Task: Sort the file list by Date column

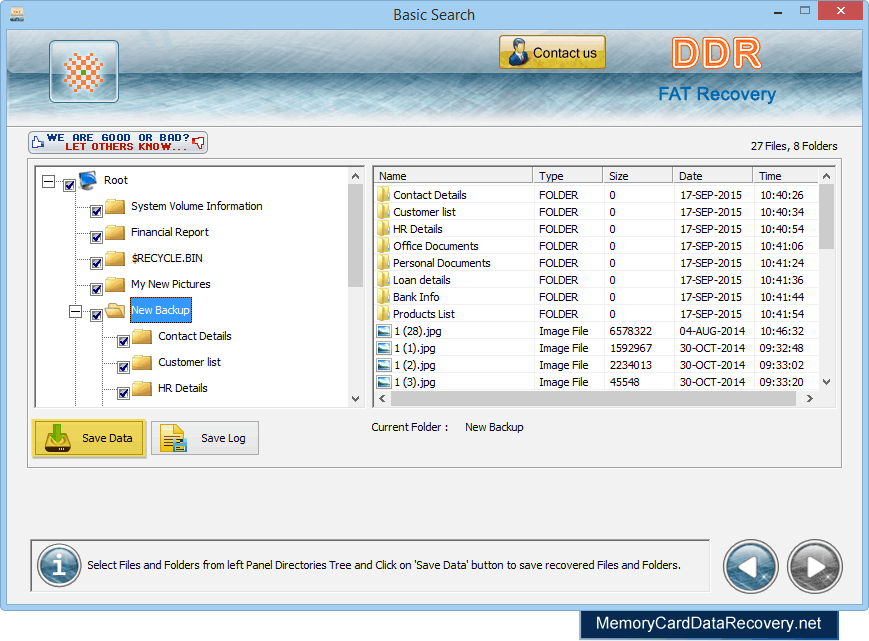Action: click(x=713, y=176)
